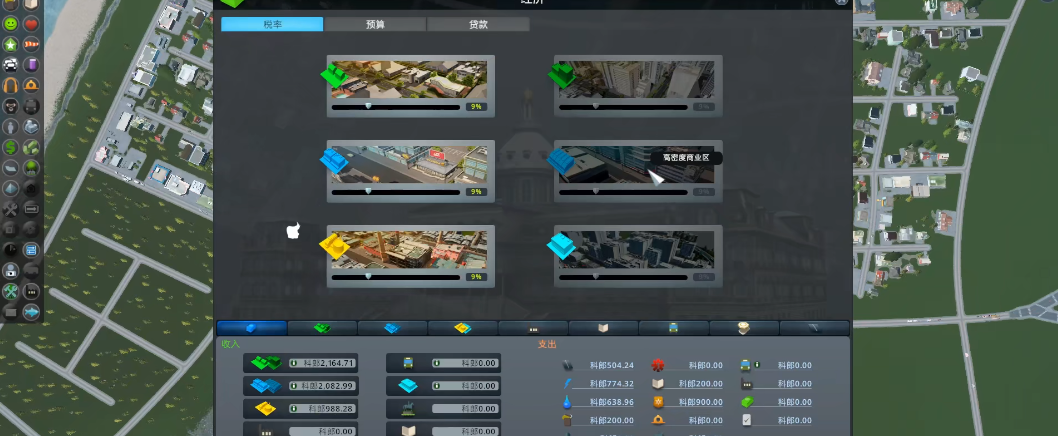Select the fish icon in the left sidebar
Image resolution: width=1058 pixels, height=436 pixels.
(31, 312)
